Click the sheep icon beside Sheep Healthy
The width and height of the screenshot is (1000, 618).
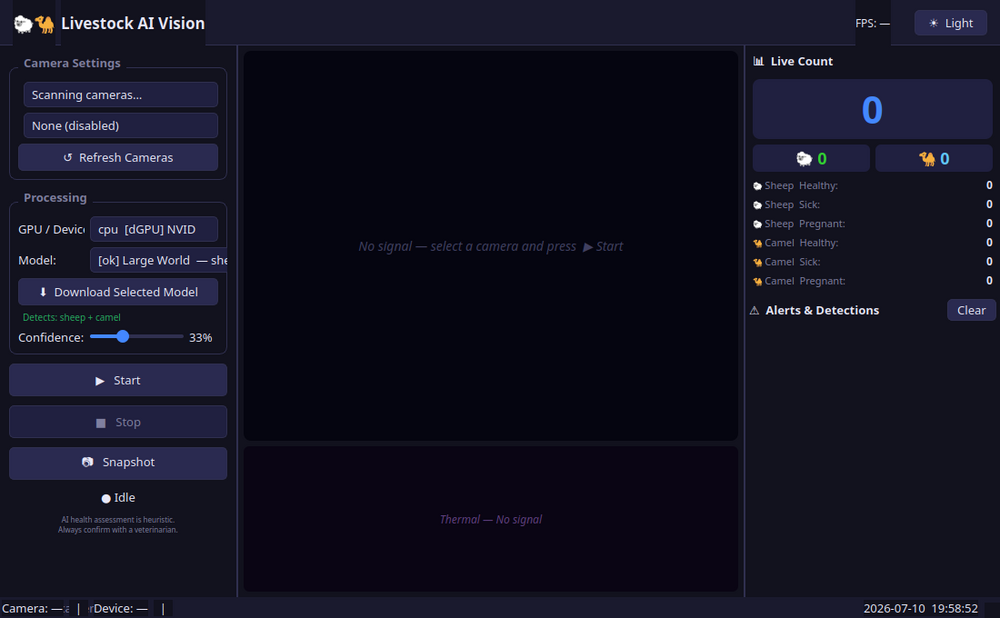click(757, 186)
